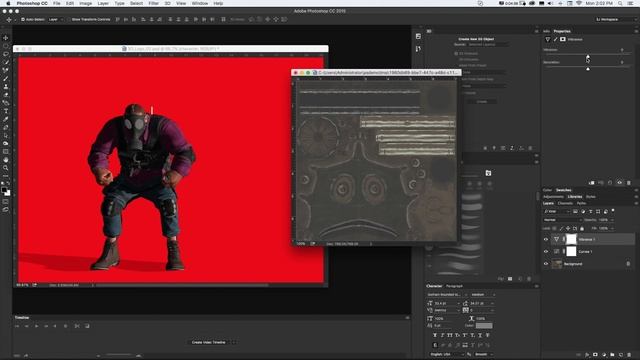640x360 pixels.
Task: Open timeline type arrow beside Create Video Timeline
Action: tap(234, 342)
